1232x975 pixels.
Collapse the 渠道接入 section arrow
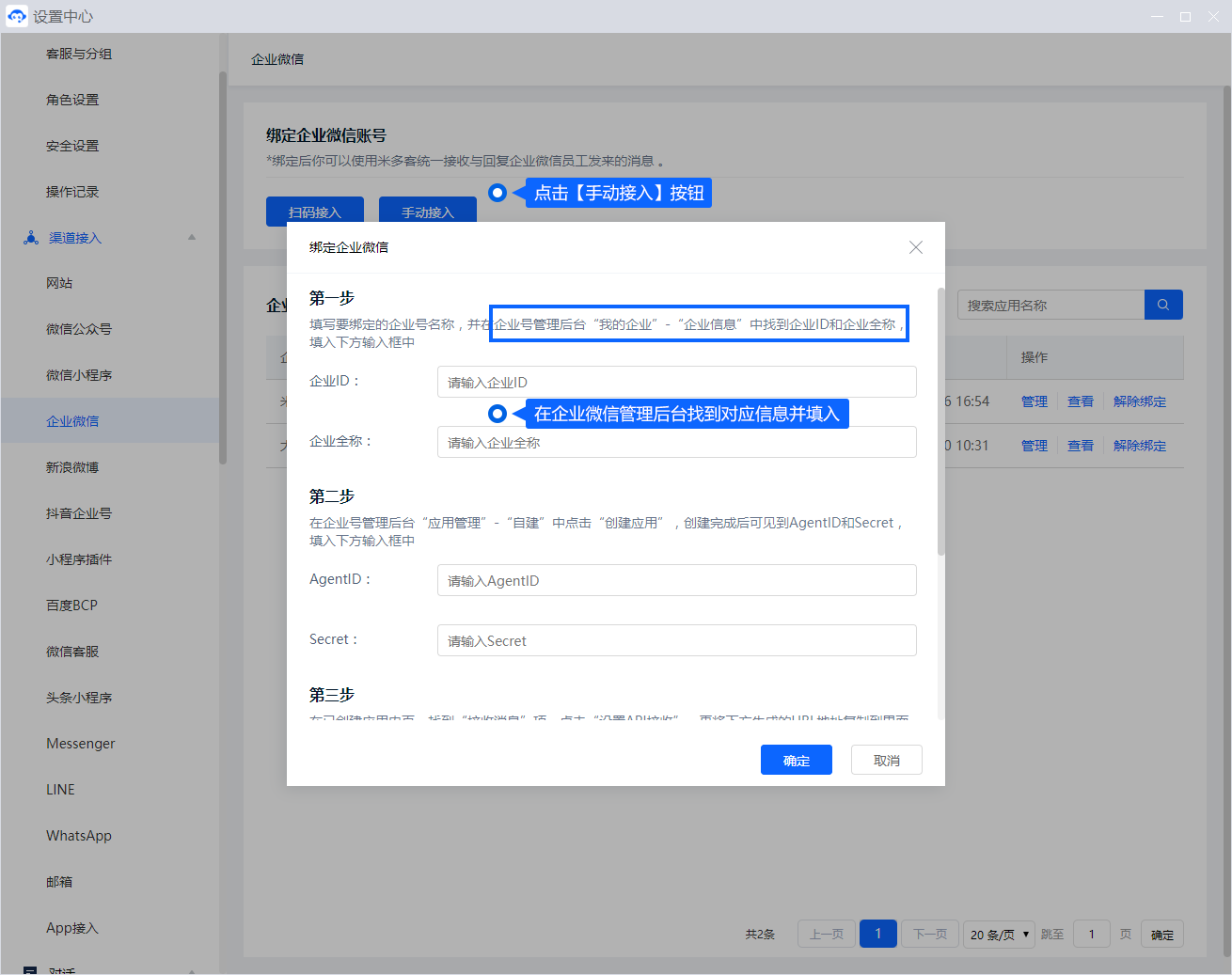pyautogui.click(x=192, y=238)
